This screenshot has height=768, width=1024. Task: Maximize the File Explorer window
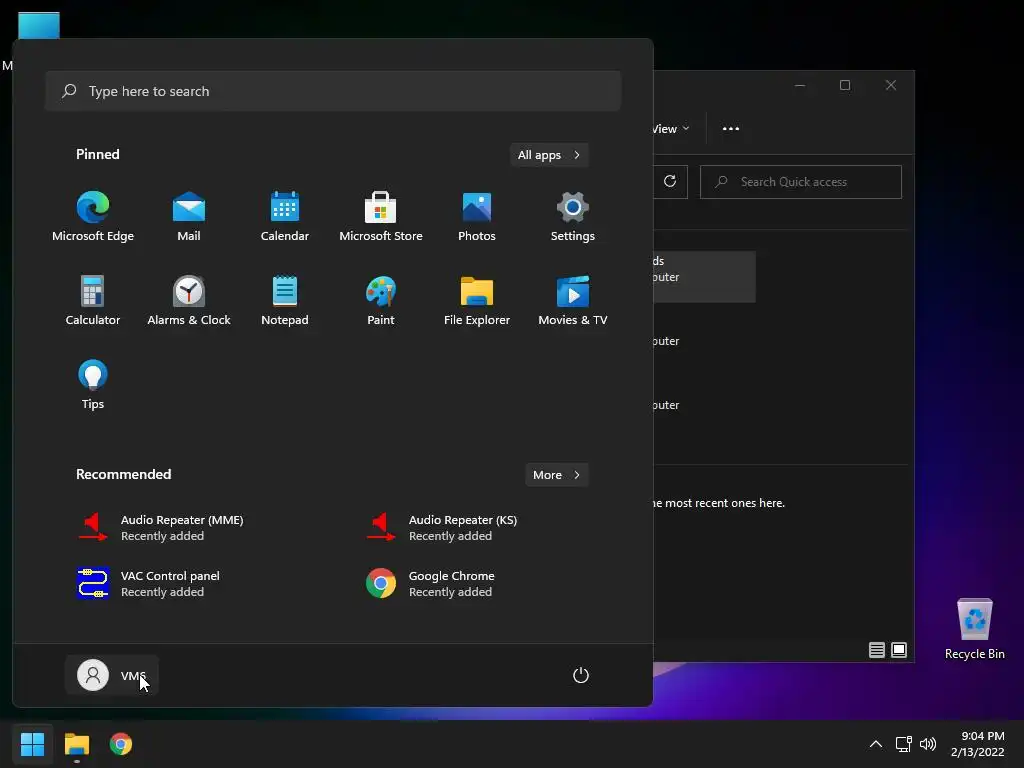coord(845,85)
